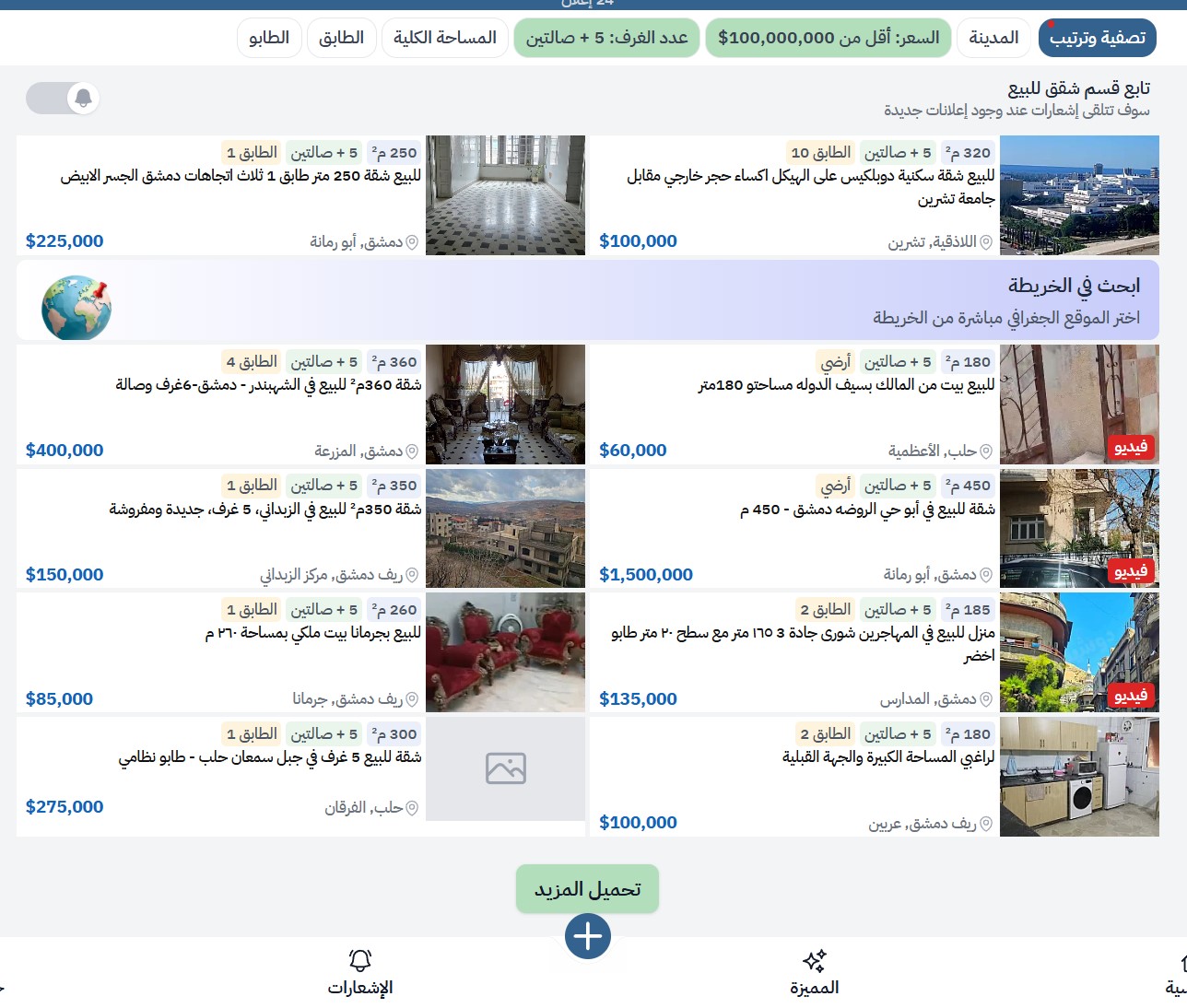Image resolution: width=1187 pixels, height=1008 pixels.
Task: Click location pin icon next to ريف دمشق, مركز الزبداني
Action: coord(413,576)
